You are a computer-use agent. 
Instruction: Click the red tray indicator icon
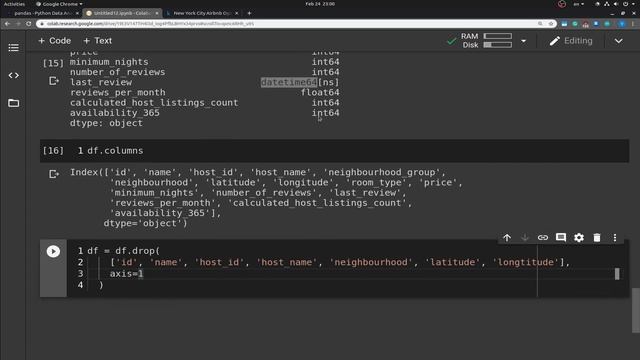pos(562,4)
